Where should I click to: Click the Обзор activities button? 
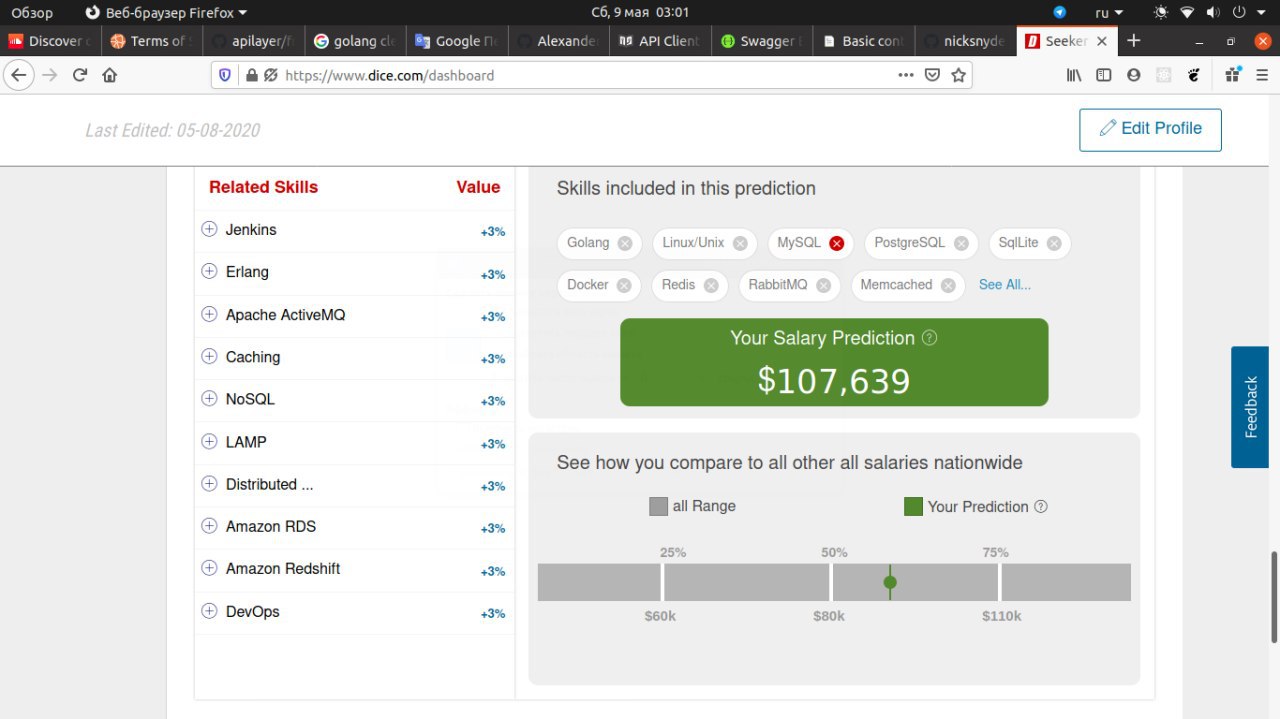[32, 13]
